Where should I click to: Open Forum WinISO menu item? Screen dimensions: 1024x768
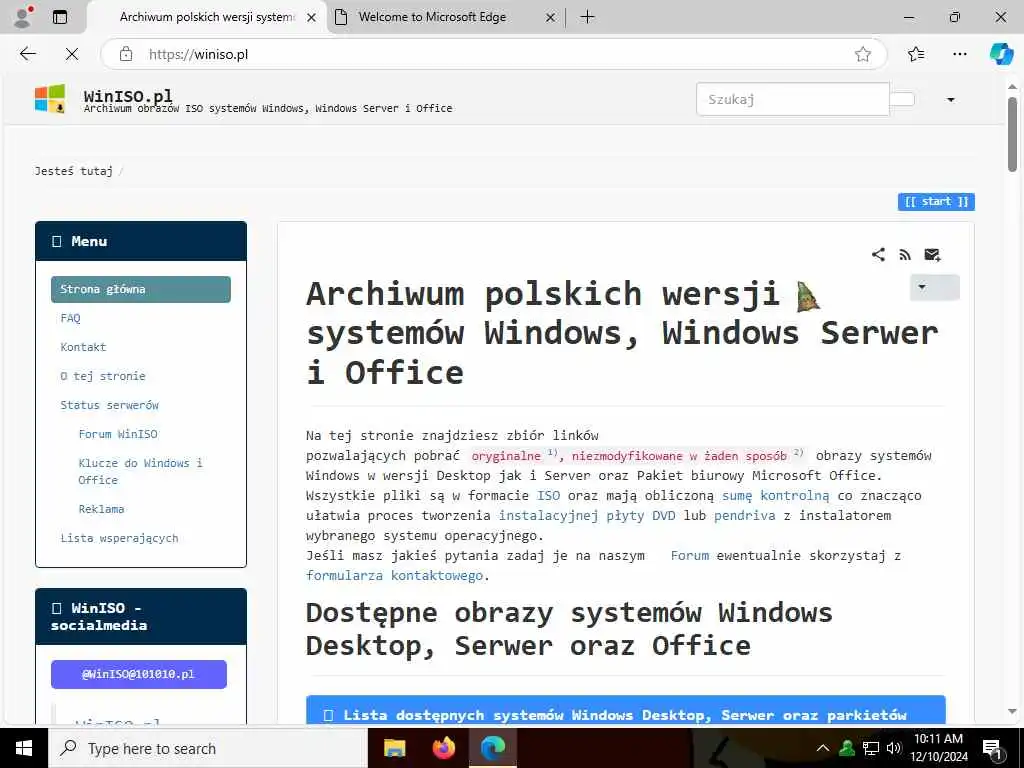pos(118,434)
